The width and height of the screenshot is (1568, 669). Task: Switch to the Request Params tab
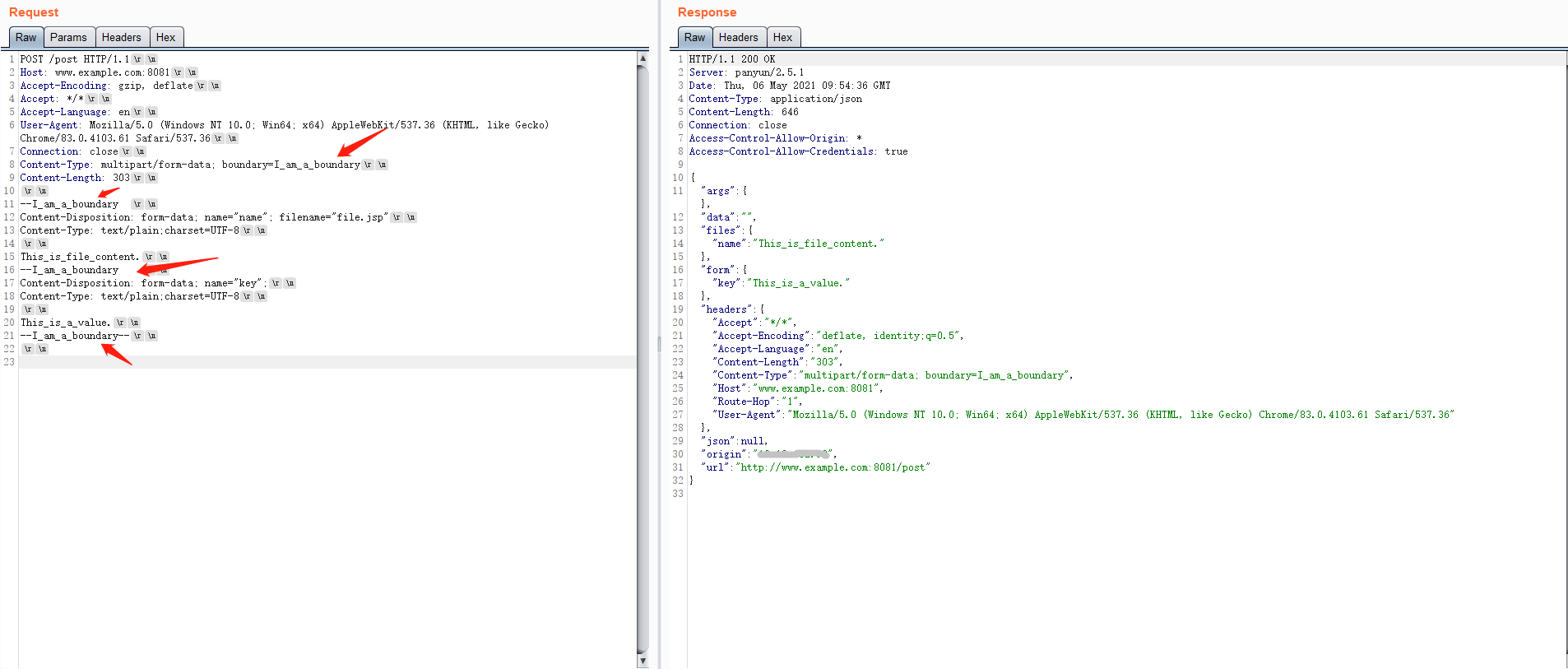pyautogui.click(x=68, y=37)
